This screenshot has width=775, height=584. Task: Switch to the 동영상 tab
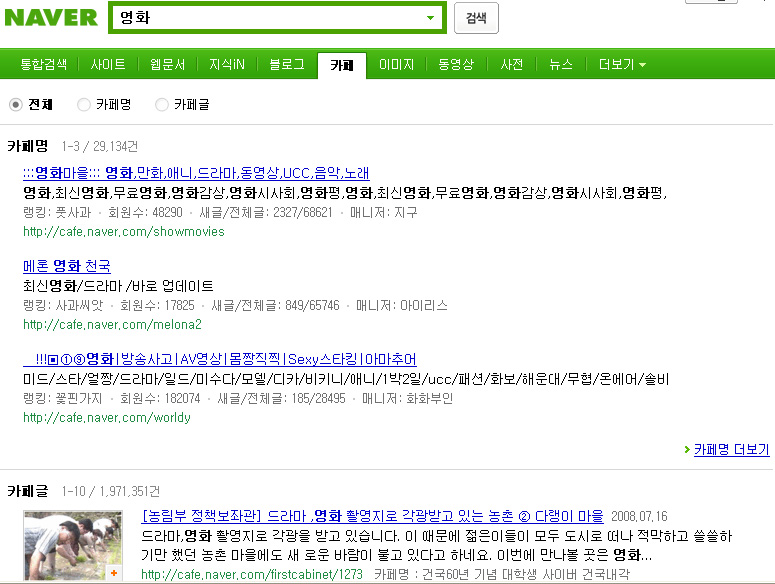pos(456,64)
